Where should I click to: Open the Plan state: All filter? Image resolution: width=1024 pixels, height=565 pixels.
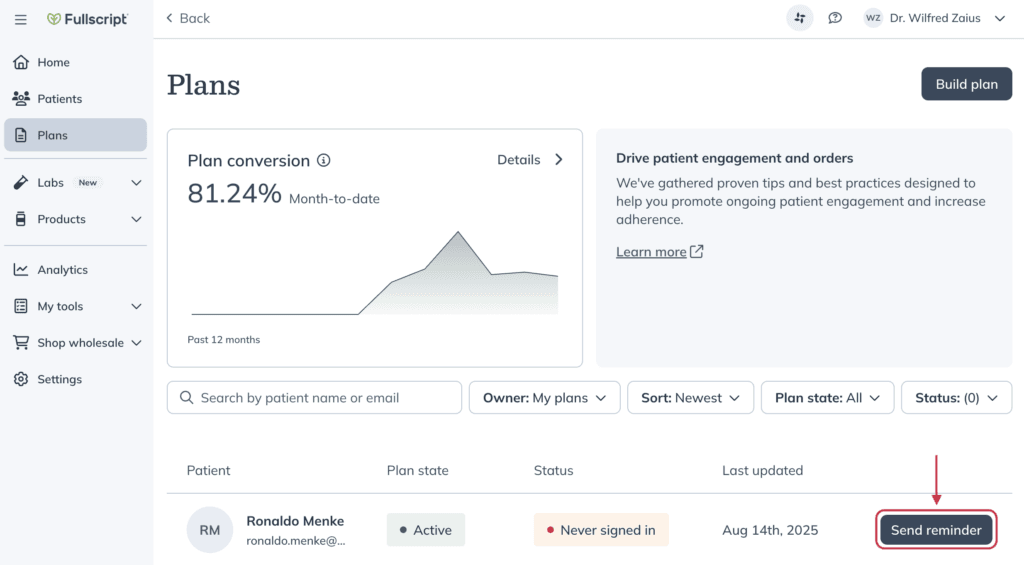pyautogui.click(x=827, y=398)
